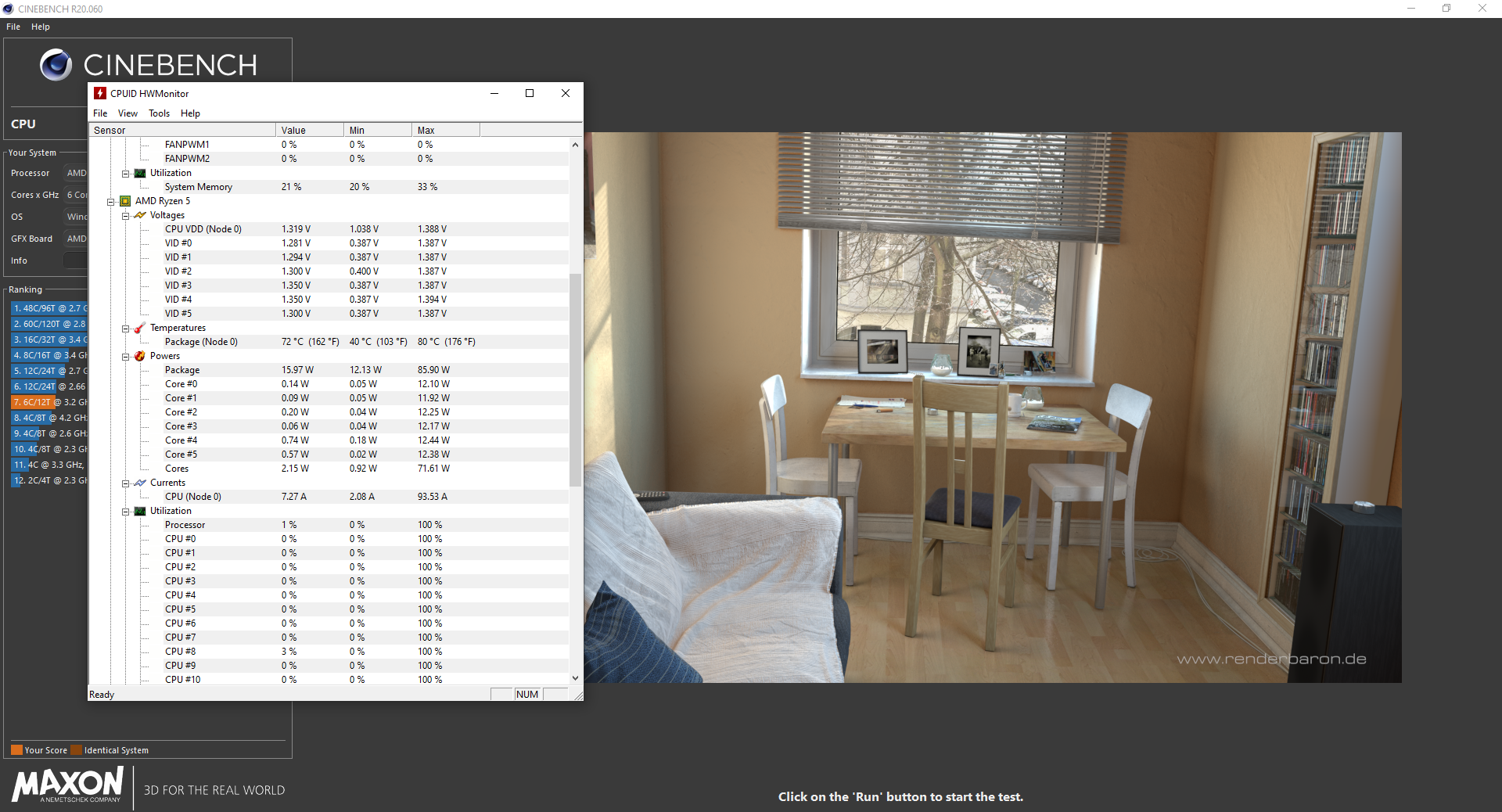Image resolution: width=1502 pixels, height=812 pixels.
Task: Click the Powers flame icon
Action: pyautogui.click(x=140, y=356)
